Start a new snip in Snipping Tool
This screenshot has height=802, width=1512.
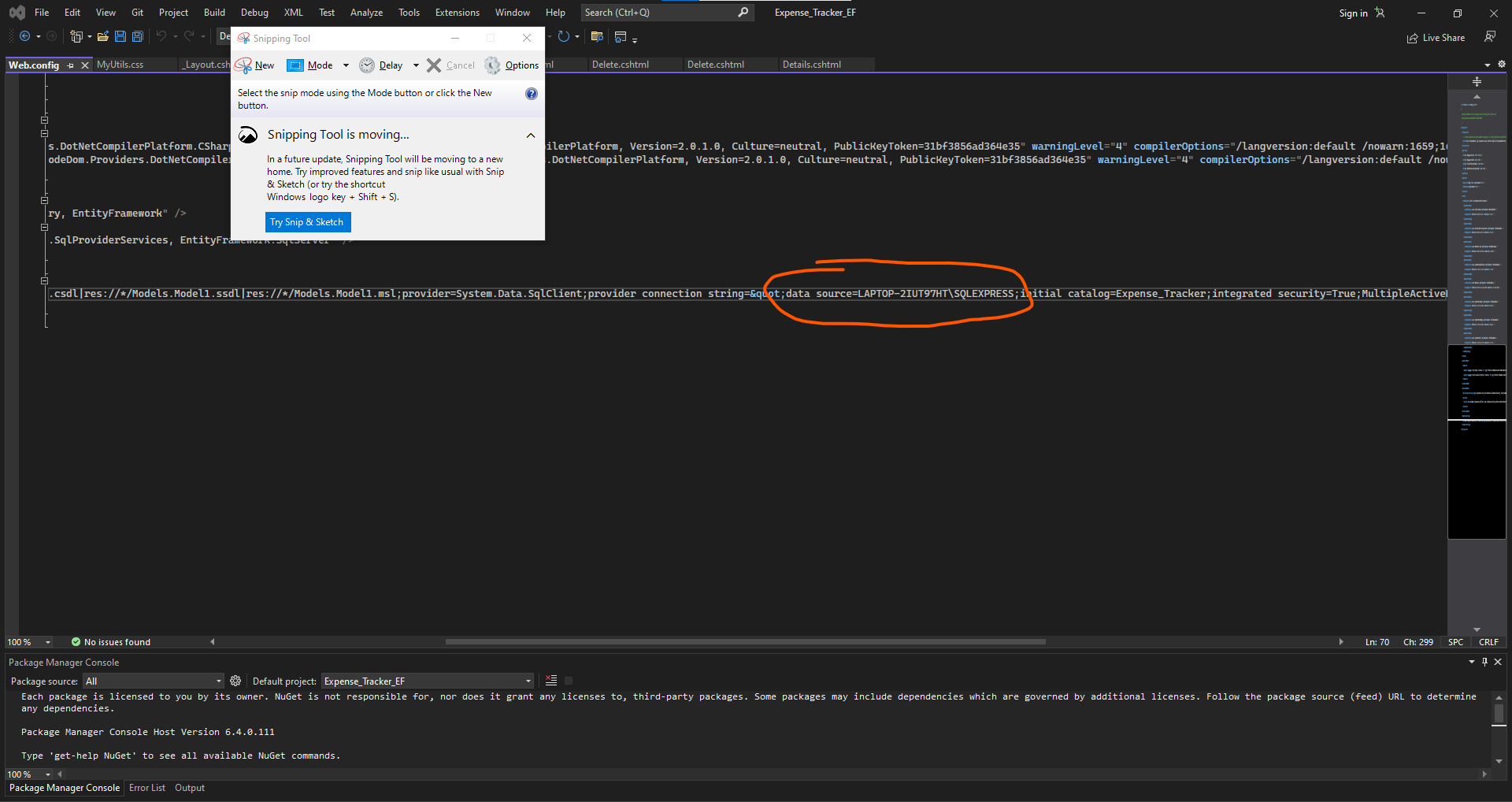pos(254,65)
